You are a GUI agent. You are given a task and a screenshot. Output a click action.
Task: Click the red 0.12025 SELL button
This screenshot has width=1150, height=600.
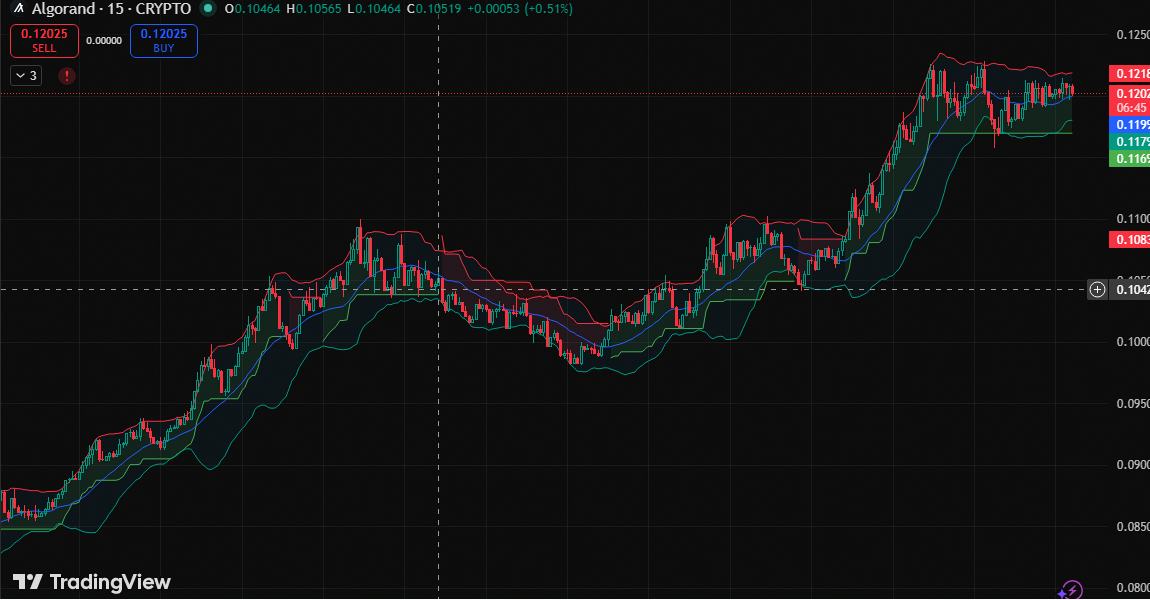[44, 40]
